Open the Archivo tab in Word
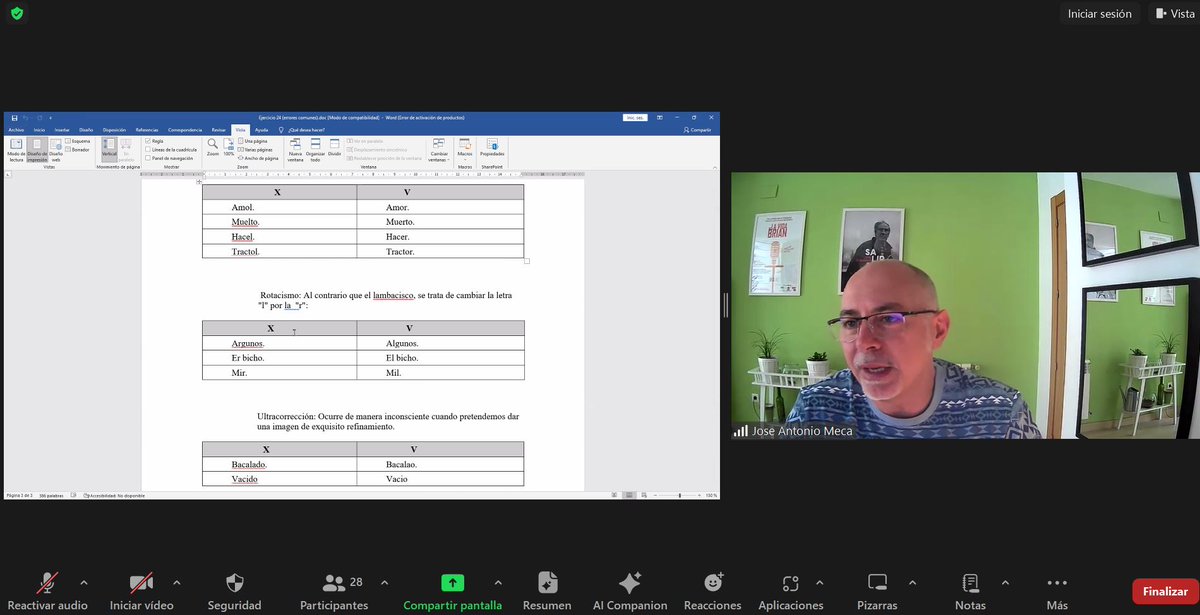 click(x=16, y=130)
